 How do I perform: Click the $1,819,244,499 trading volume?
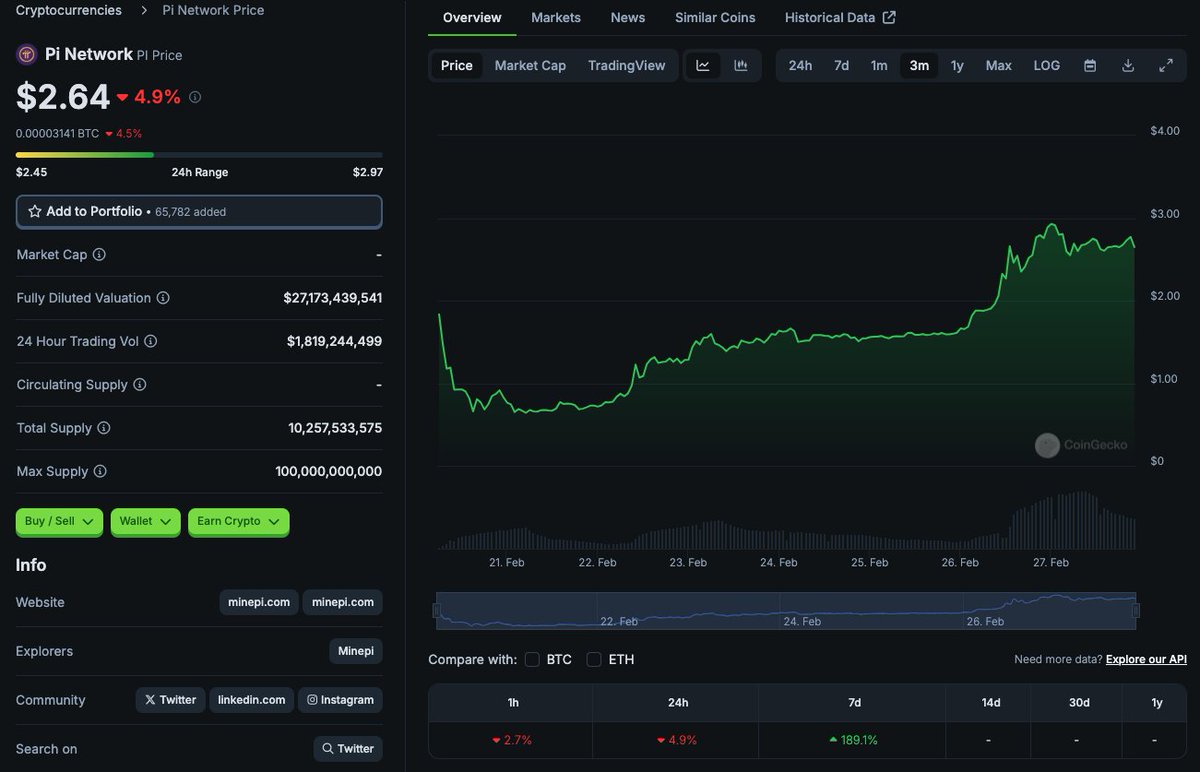[334, 341]
